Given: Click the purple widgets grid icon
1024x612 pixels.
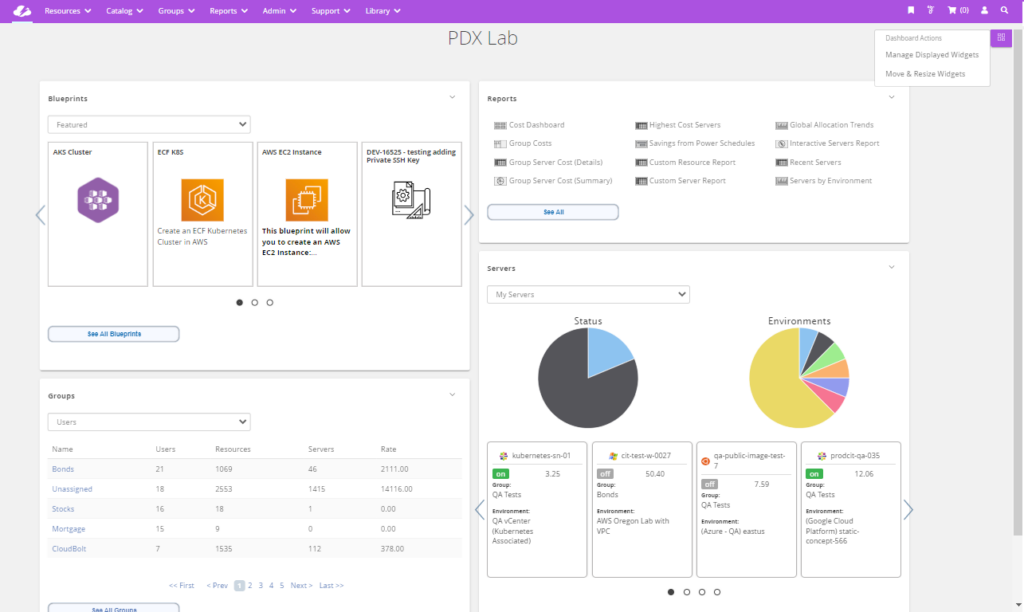Looking at the screenshot, I should (1001, 37).
